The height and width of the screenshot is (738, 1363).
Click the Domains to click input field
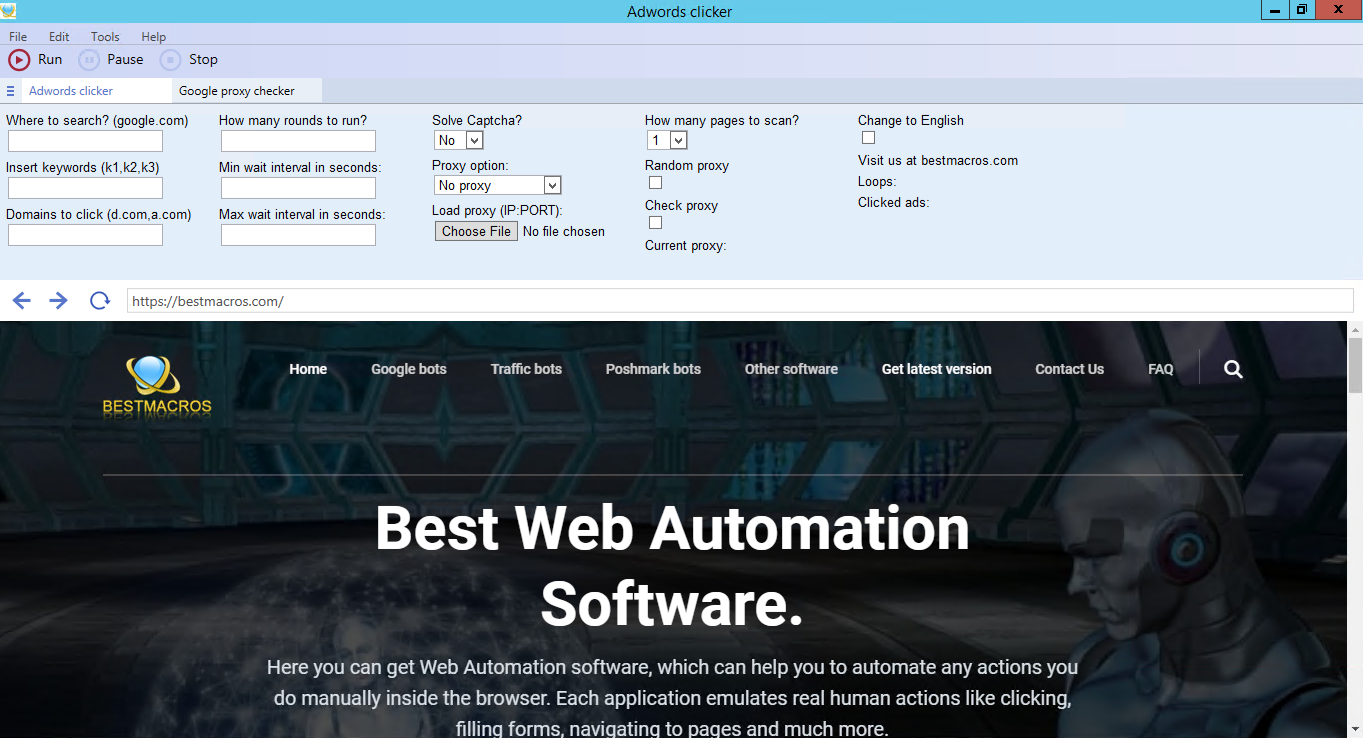tap(85, 235)
